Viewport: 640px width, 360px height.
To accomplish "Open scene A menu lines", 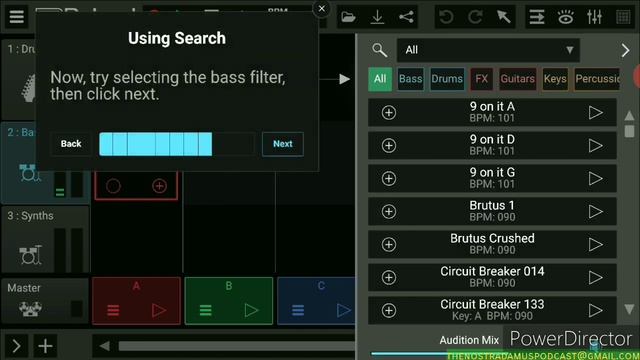I will coord(113,311).
